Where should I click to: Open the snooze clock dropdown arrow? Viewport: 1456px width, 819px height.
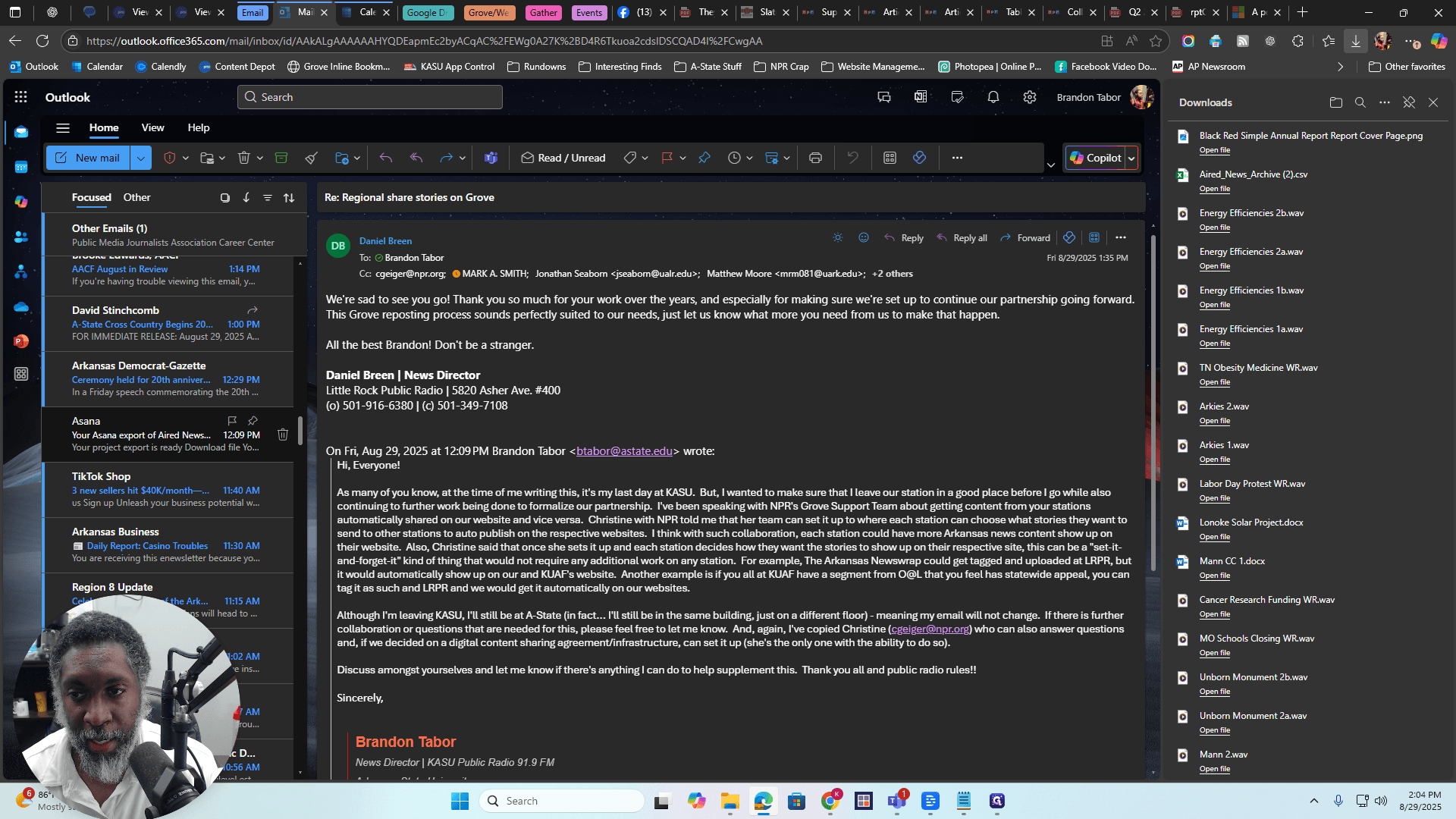(749, 158)
